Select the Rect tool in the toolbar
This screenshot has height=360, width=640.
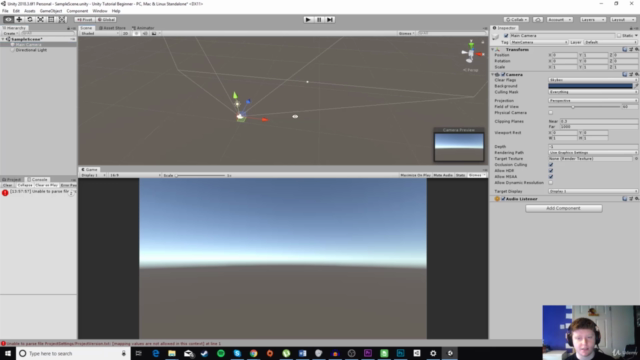[51, 20]
